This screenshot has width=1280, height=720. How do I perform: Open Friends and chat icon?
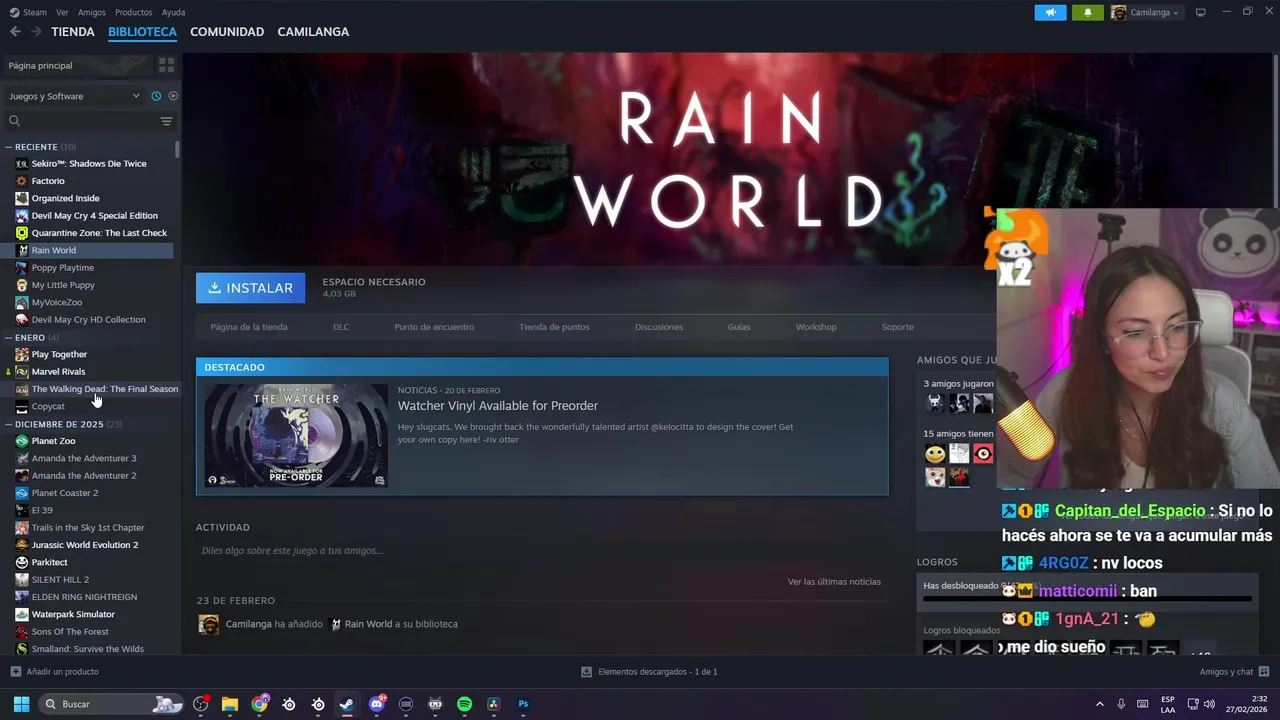[x=1264, y=672]
